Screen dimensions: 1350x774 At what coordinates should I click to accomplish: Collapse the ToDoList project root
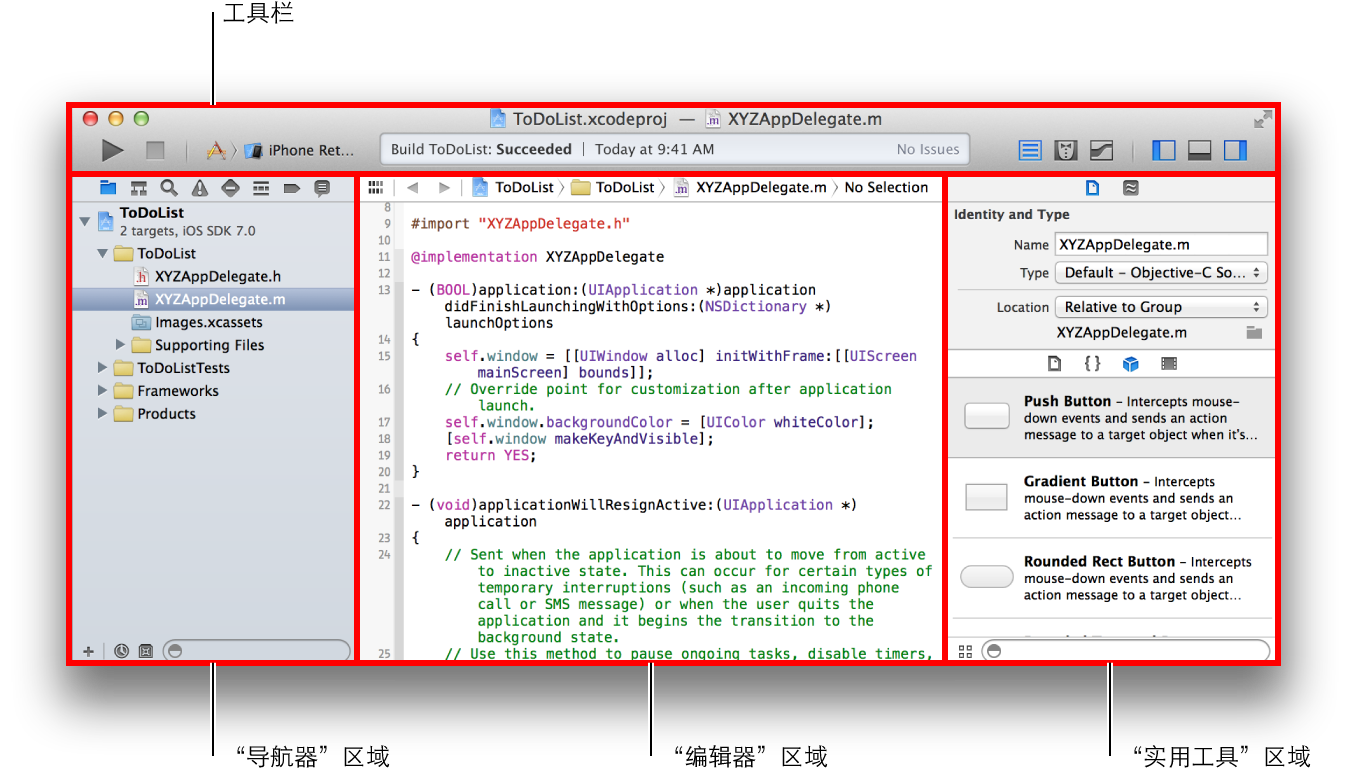(84, 220)
